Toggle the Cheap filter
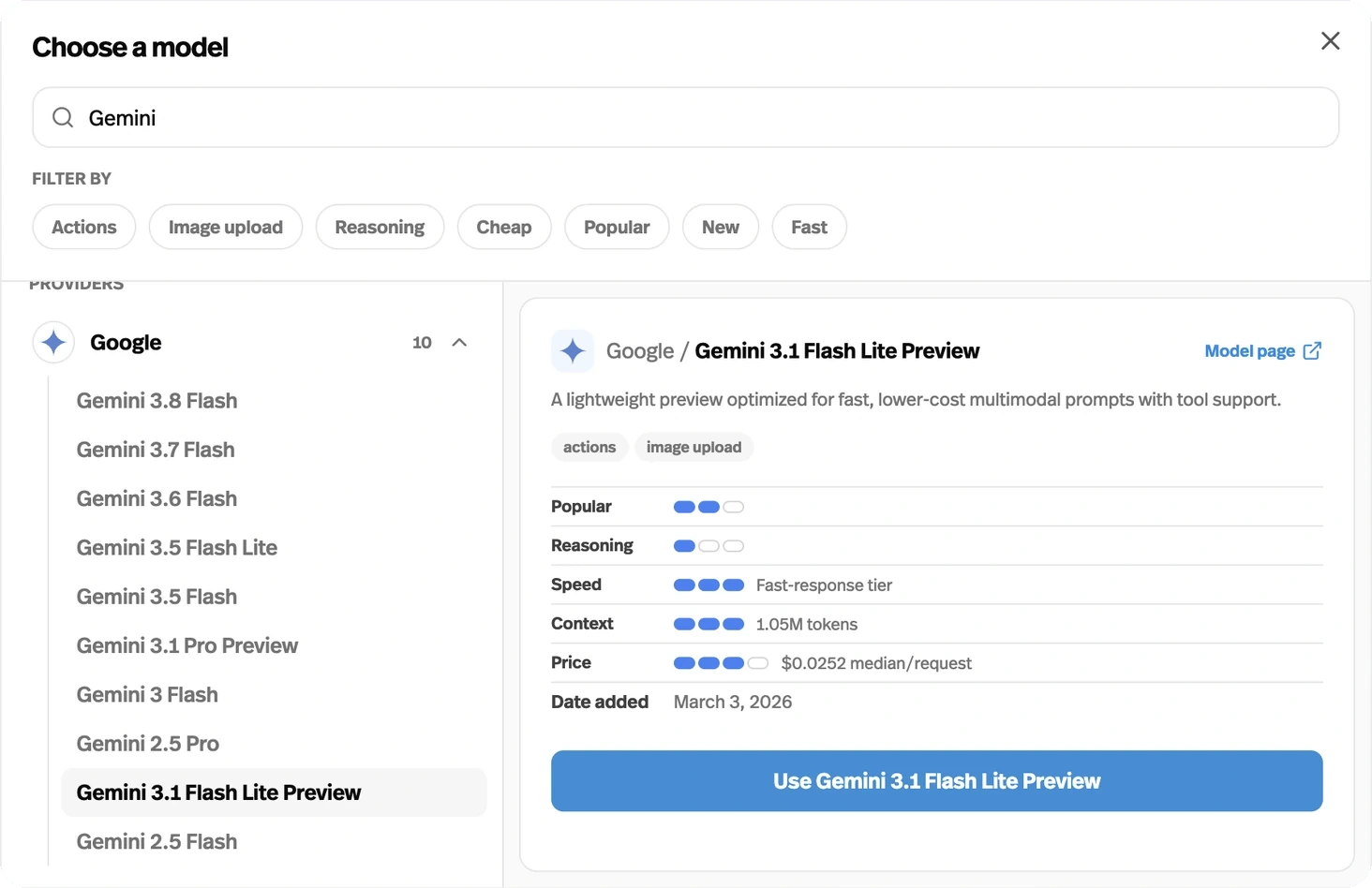The image size is (1372, 888). 504,227
